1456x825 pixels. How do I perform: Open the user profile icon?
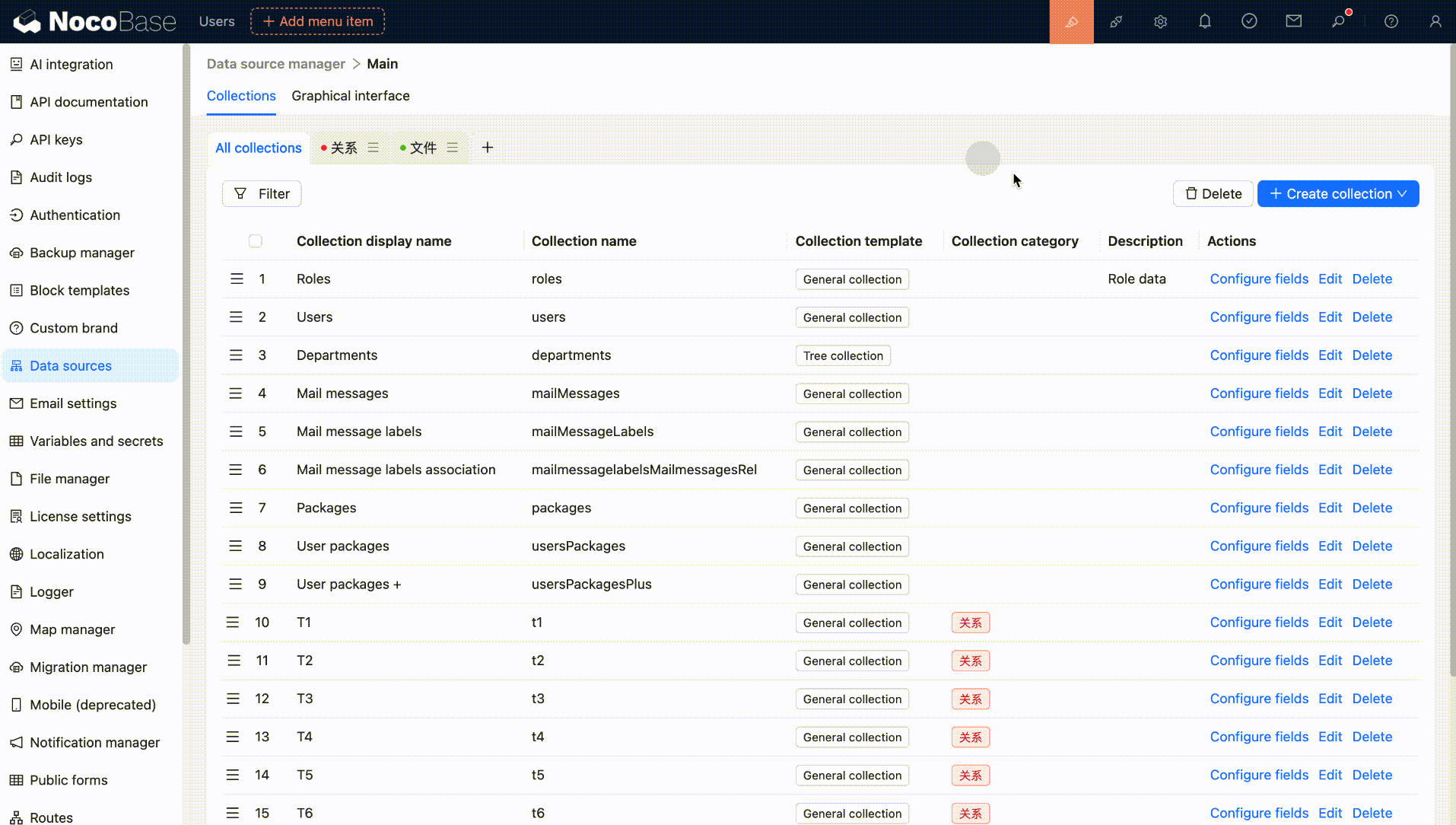point(1435,22)
